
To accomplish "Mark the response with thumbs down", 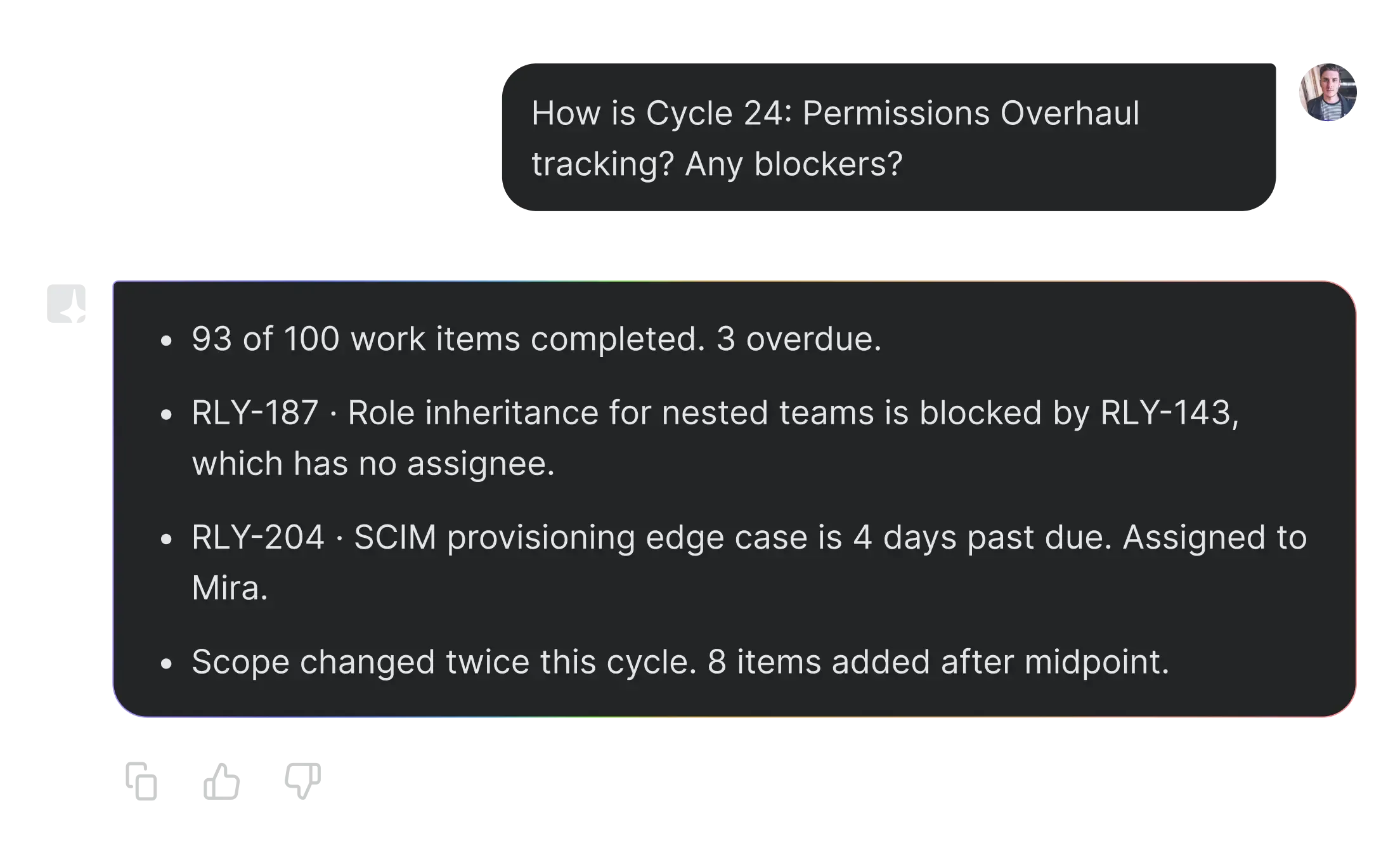I will 304,781.
